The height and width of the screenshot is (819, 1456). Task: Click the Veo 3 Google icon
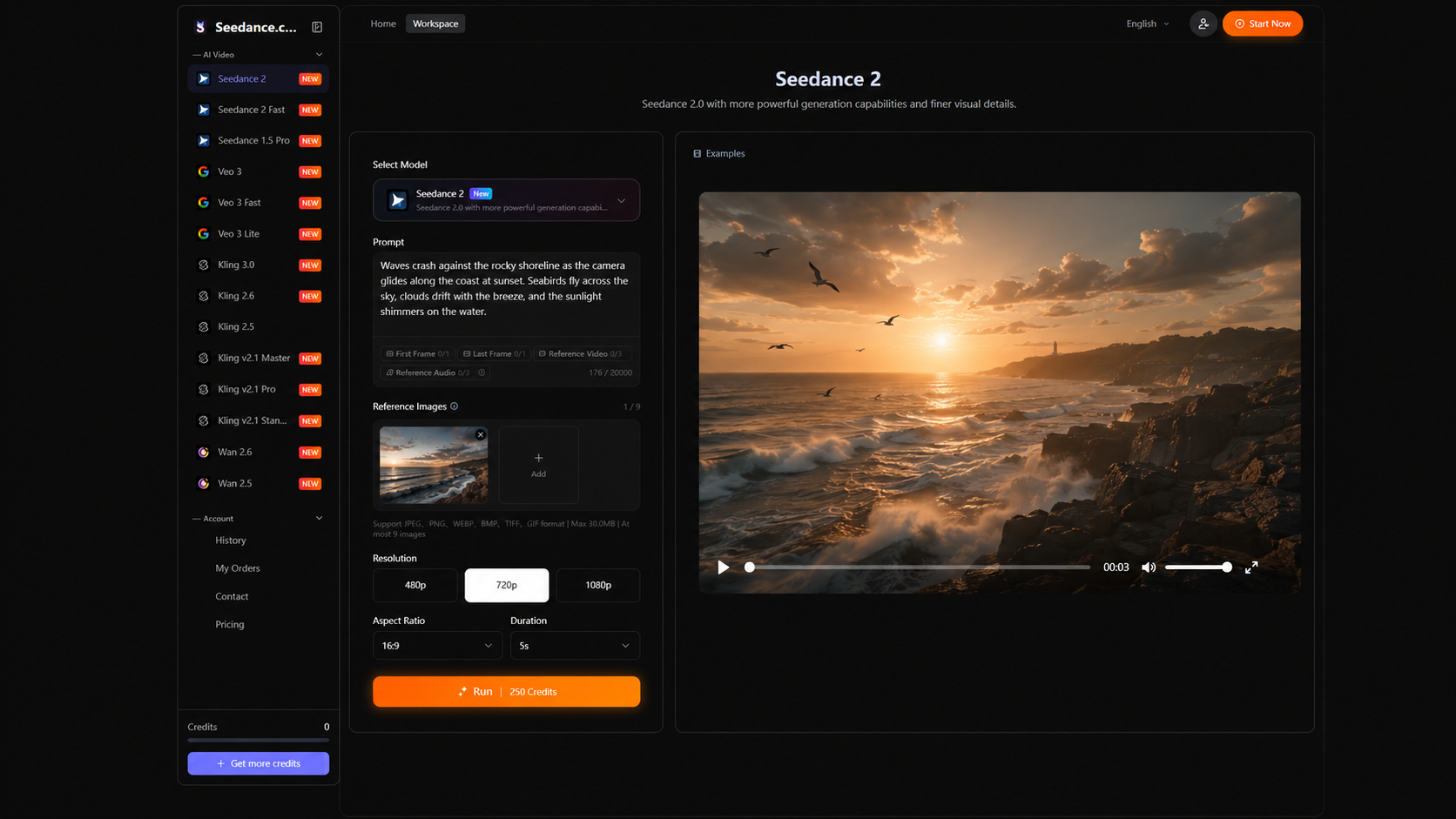pos(204,171)
